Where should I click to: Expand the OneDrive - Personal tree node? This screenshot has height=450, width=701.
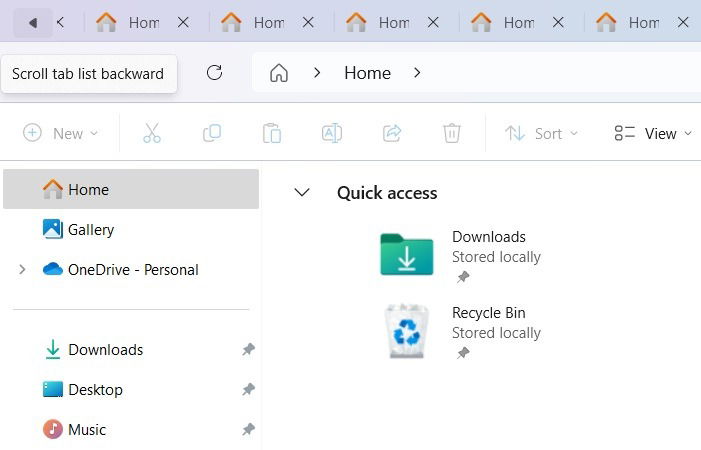22,269
